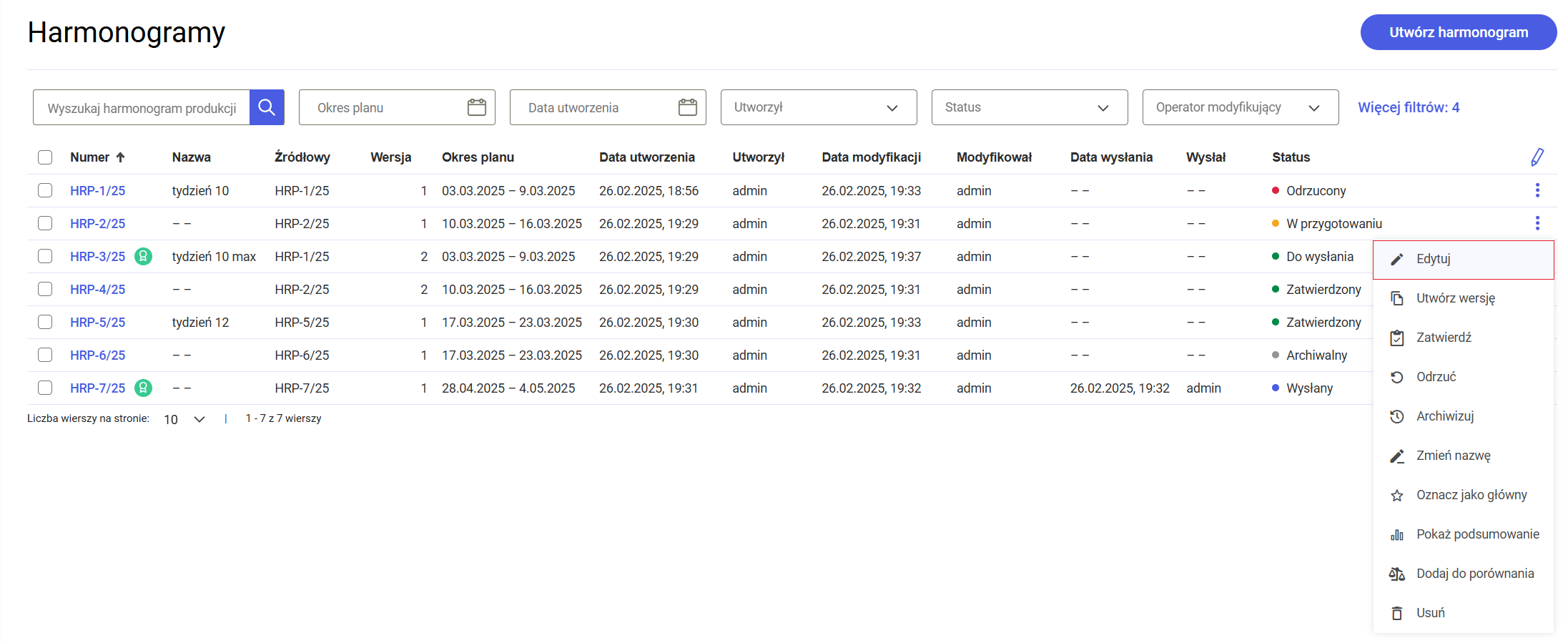
Task: Open the Więcej filtrów: 4 link
Action: coord(1409,107)
